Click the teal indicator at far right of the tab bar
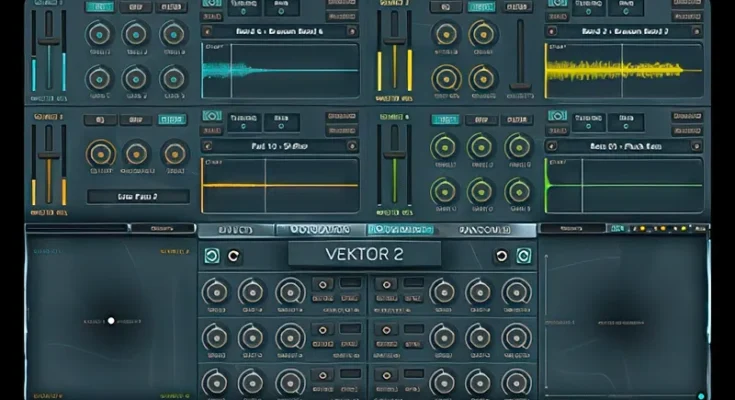The height and width of the screenshot is (400, 735). pos(617,228)
